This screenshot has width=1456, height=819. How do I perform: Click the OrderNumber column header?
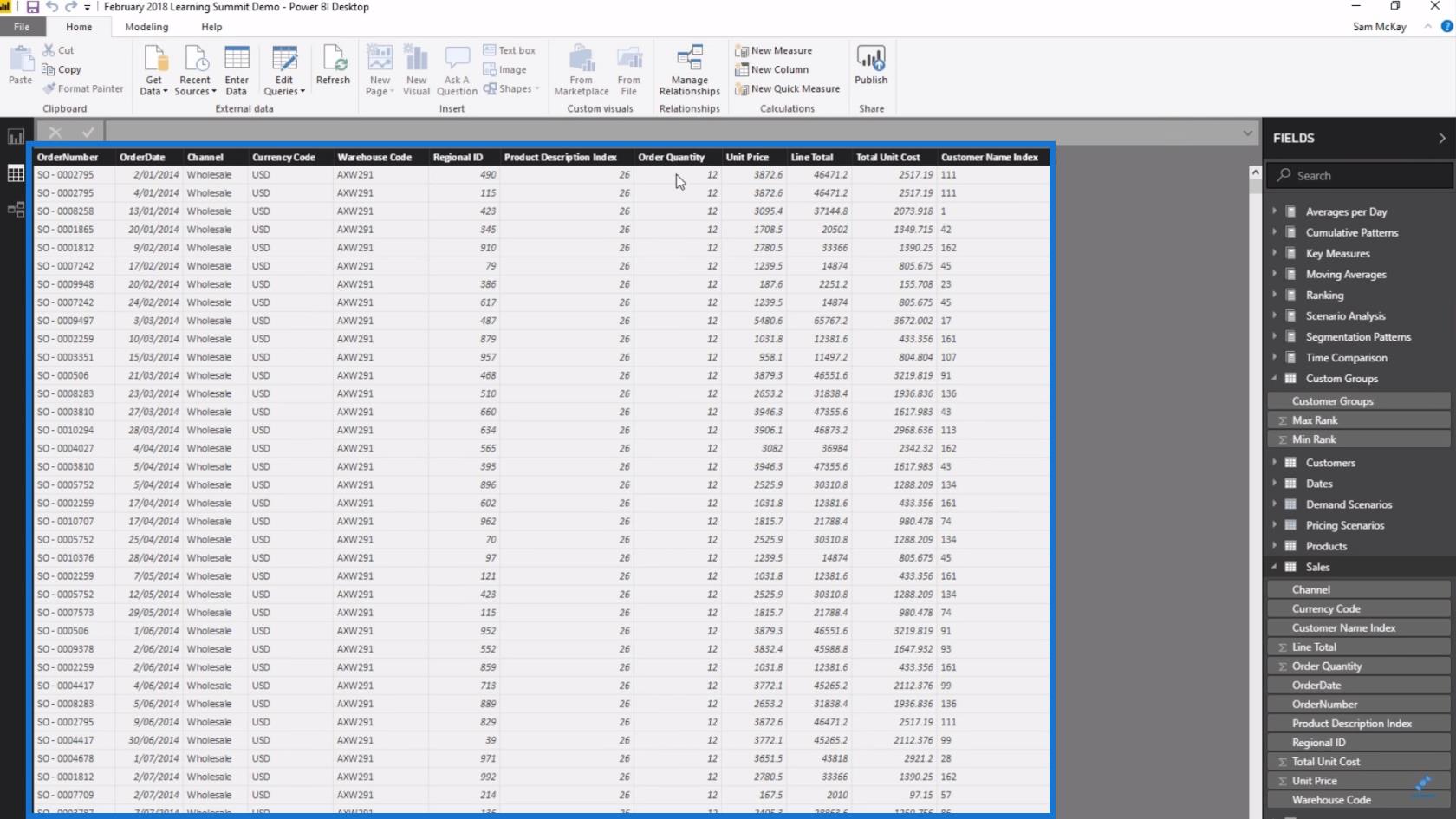click(x=74, y=157)
